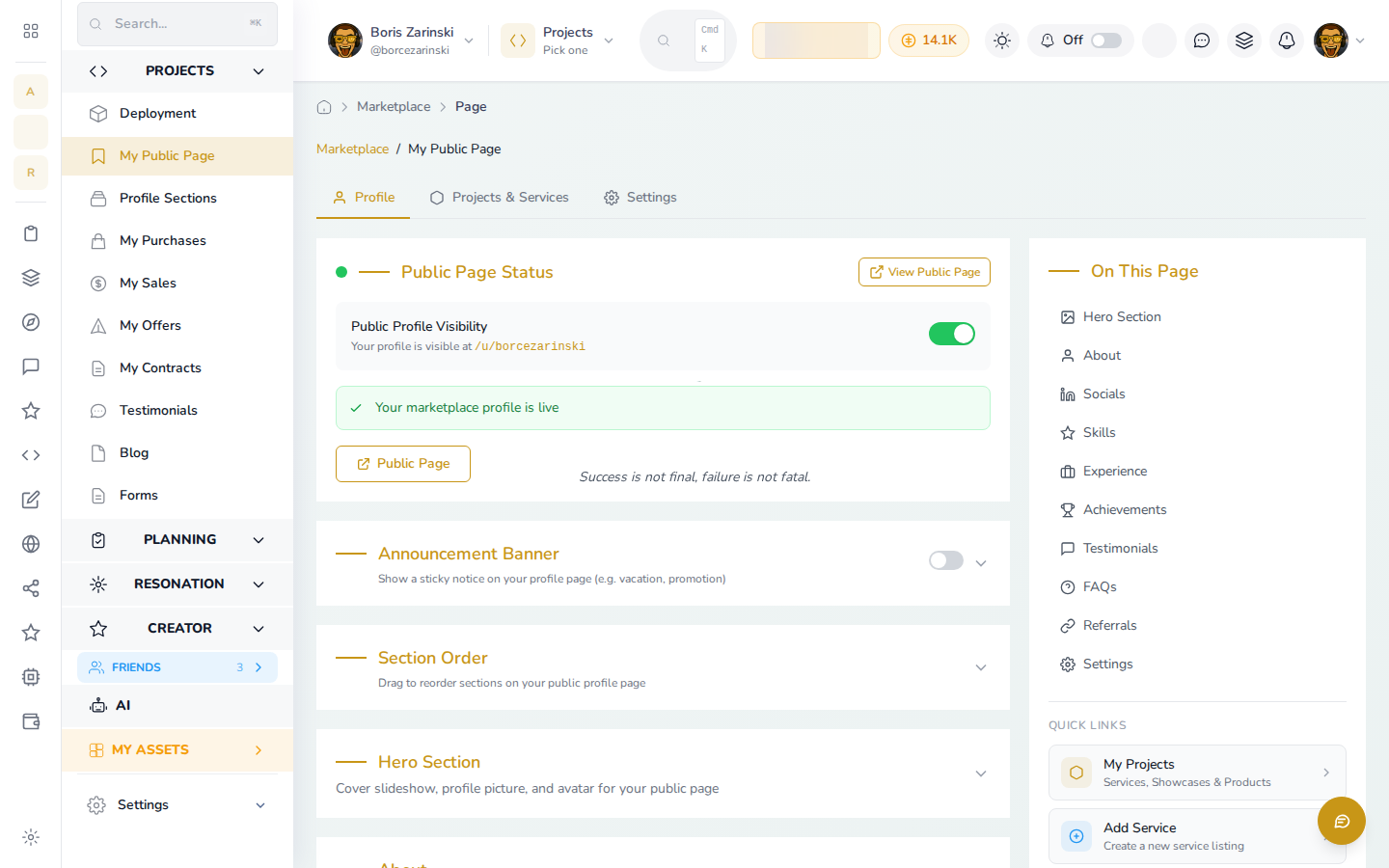Turn off Public Profile Visibility switch

(952, 334)
